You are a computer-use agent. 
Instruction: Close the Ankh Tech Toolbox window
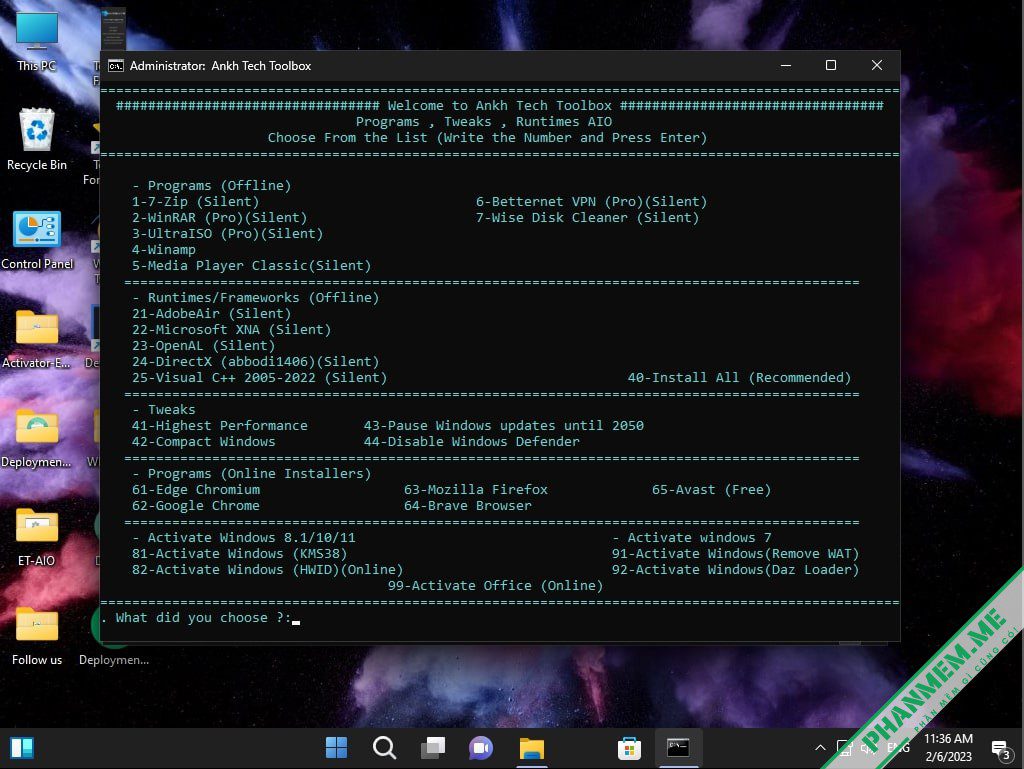point(877,65)
